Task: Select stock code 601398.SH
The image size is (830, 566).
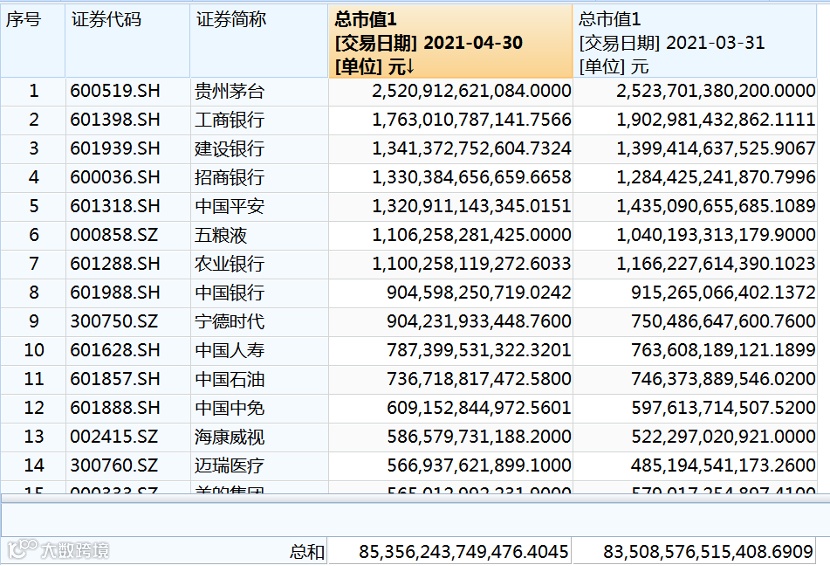Action: pos(115,120)
